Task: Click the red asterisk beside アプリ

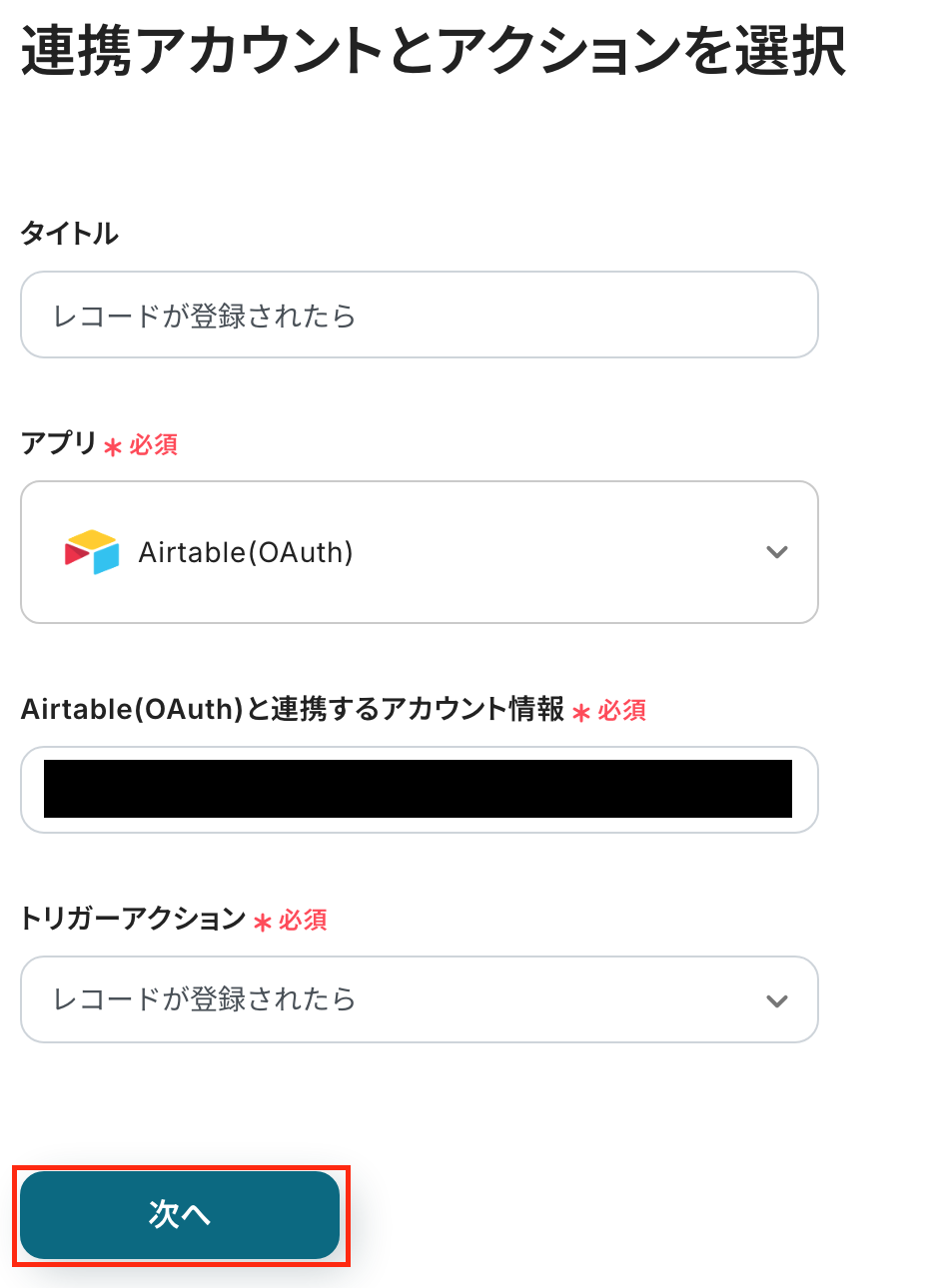Action: click(113, 447)
